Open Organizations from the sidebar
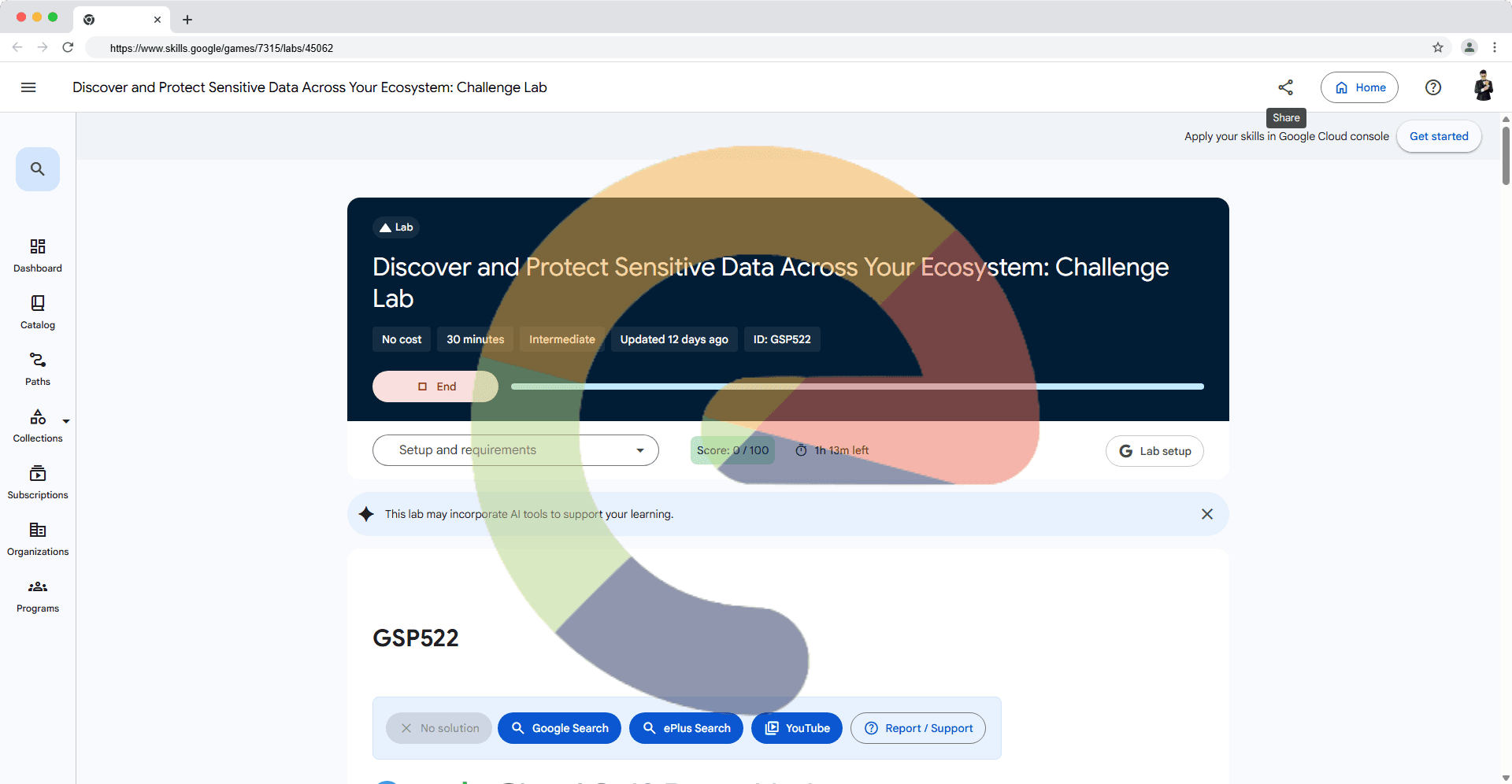 click(38, 539)
